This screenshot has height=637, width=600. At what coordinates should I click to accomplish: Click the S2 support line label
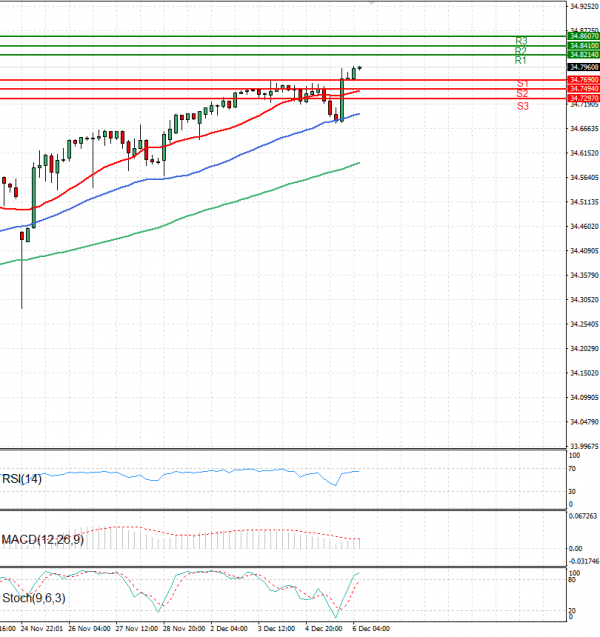point(523,94)
